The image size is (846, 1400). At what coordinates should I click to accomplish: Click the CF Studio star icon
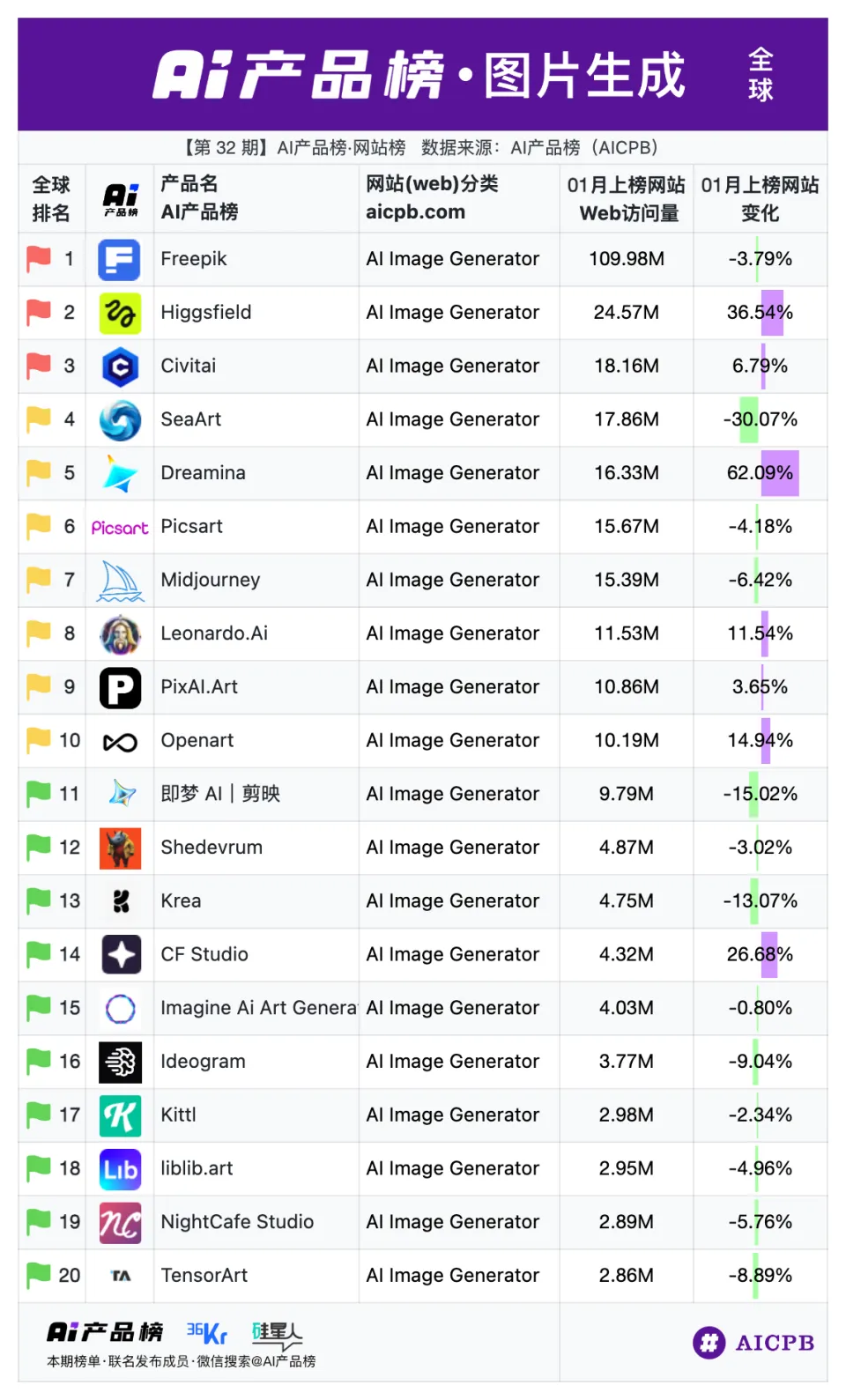tap(120, 955)
